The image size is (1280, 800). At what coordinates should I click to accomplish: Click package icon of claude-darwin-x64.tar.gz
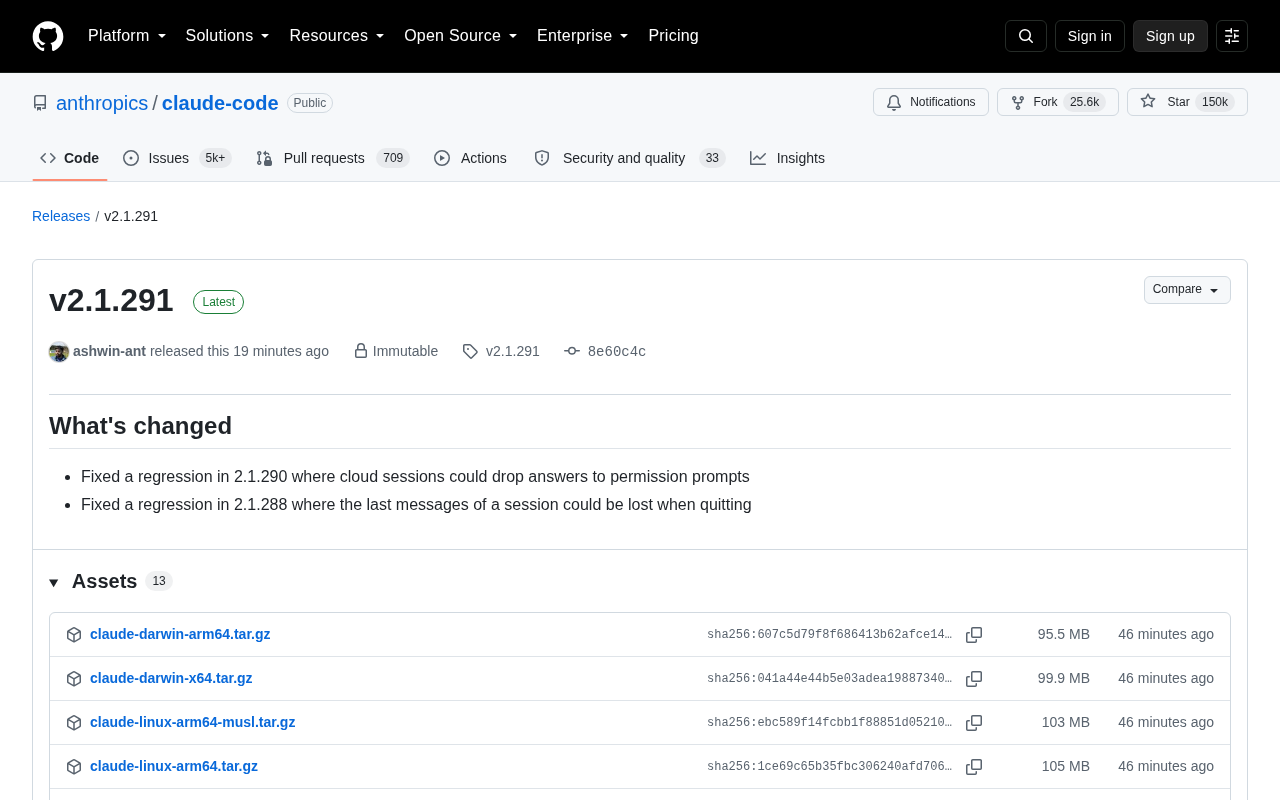[74, 679]
